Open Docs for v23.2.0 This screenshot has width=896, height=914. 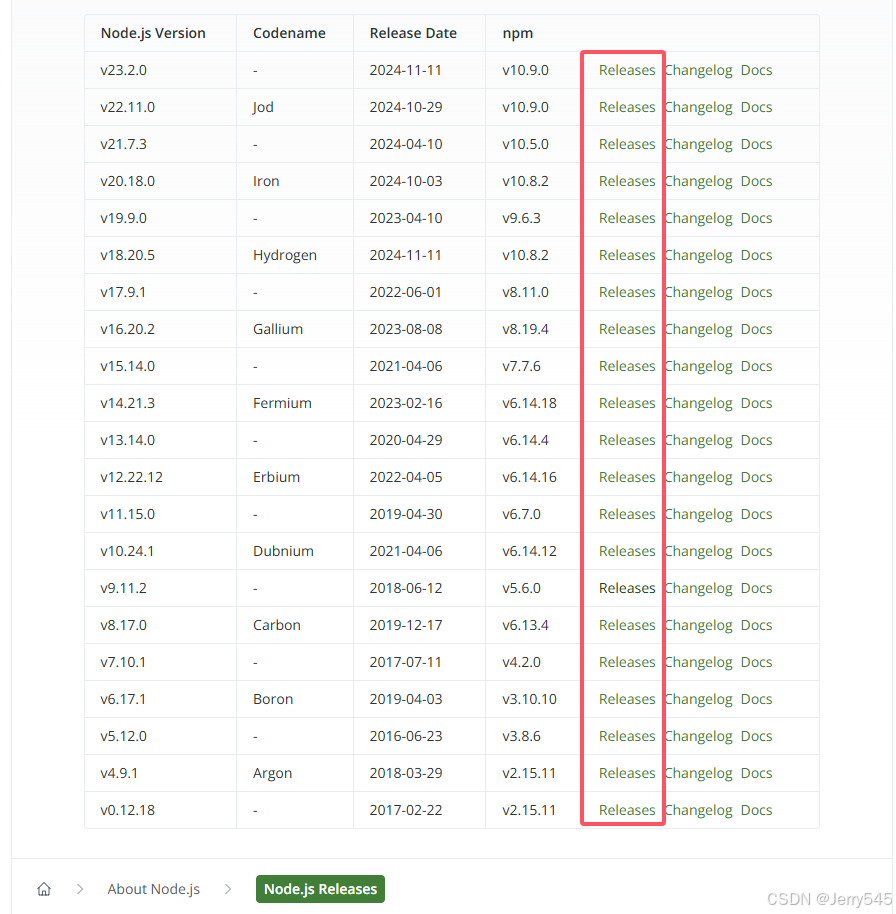(x=756, y=70)
